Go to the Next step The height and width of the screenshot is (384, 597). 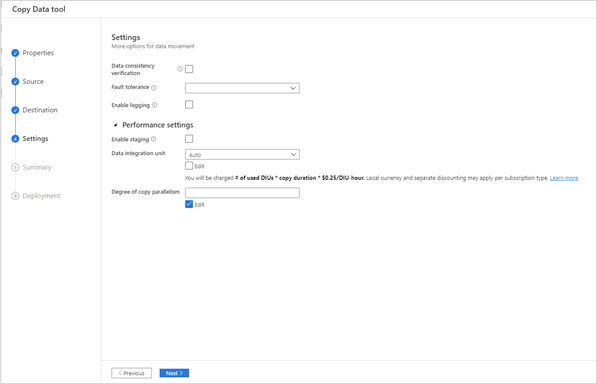(x=174, y=373)
